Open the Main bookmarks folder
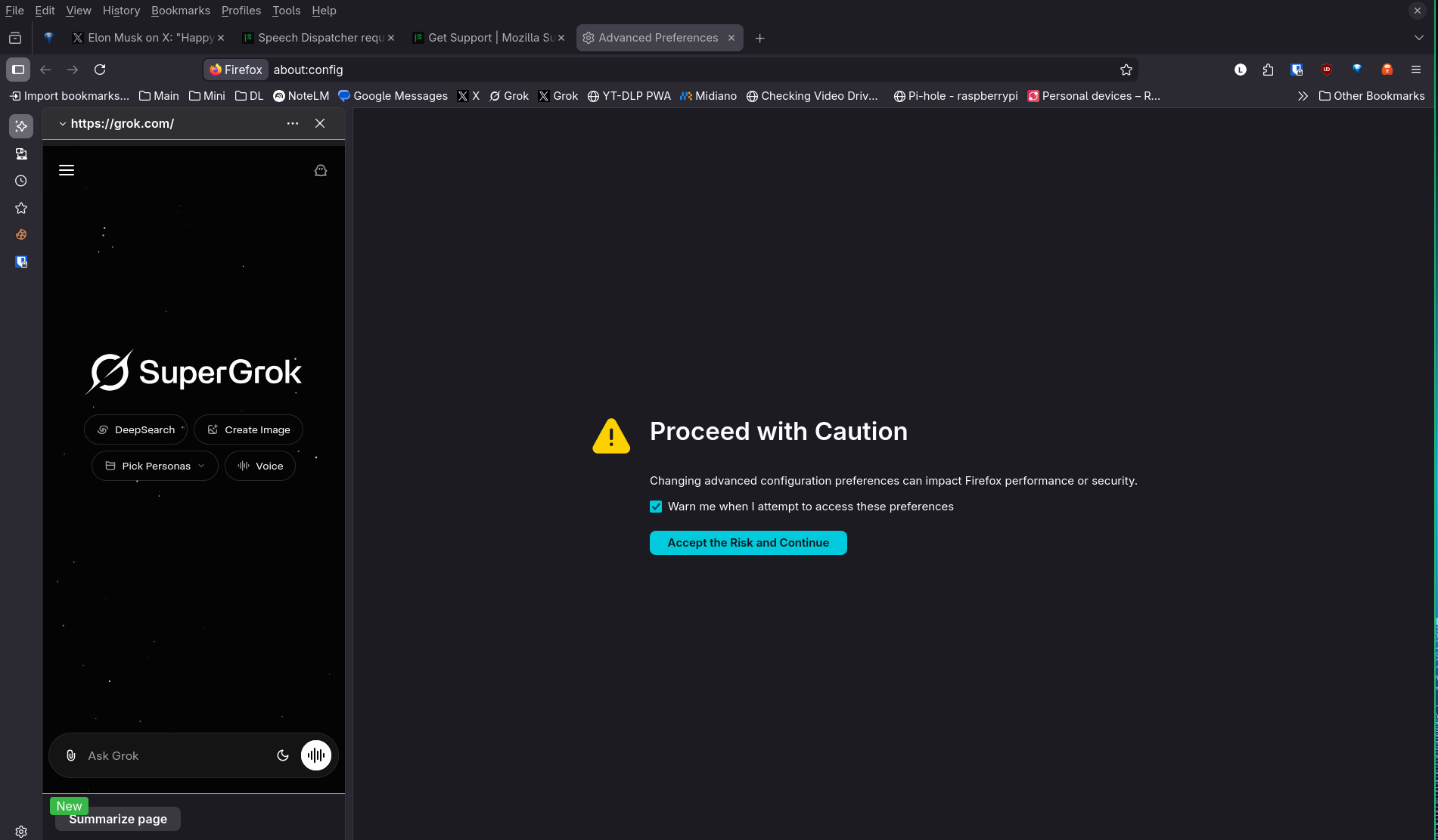Viewport: 1438px width, 840px height. (159, 96)
